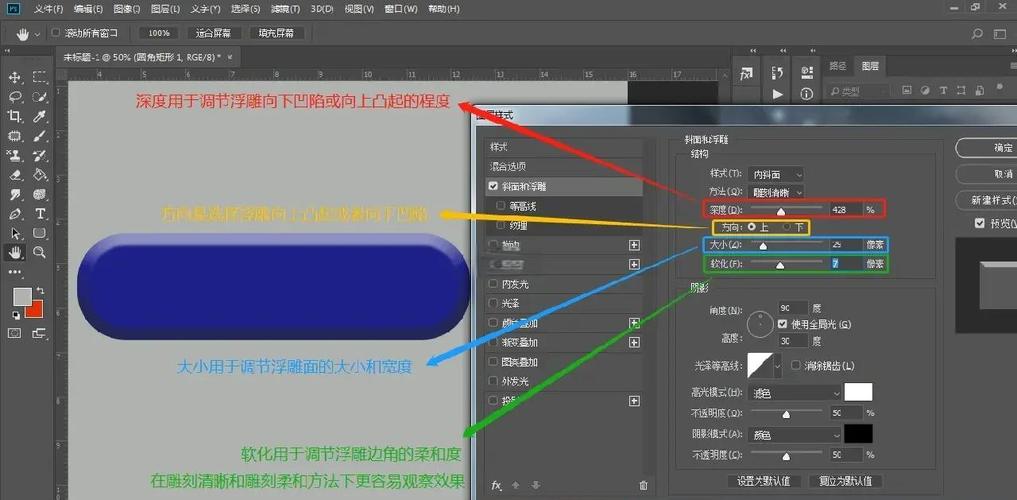Open the 样式(T) 内斜面 dropdown
1017x500 pixels.
776,174
